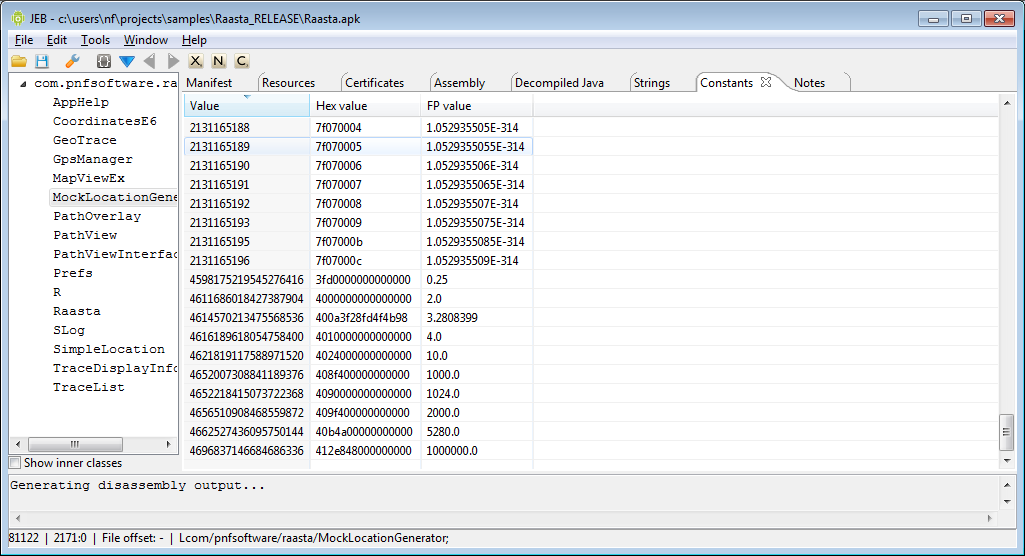The width and height of the screenshot is (1025, 556).
Task: Click the back navigation arrow
Action: tap(150, 61)
